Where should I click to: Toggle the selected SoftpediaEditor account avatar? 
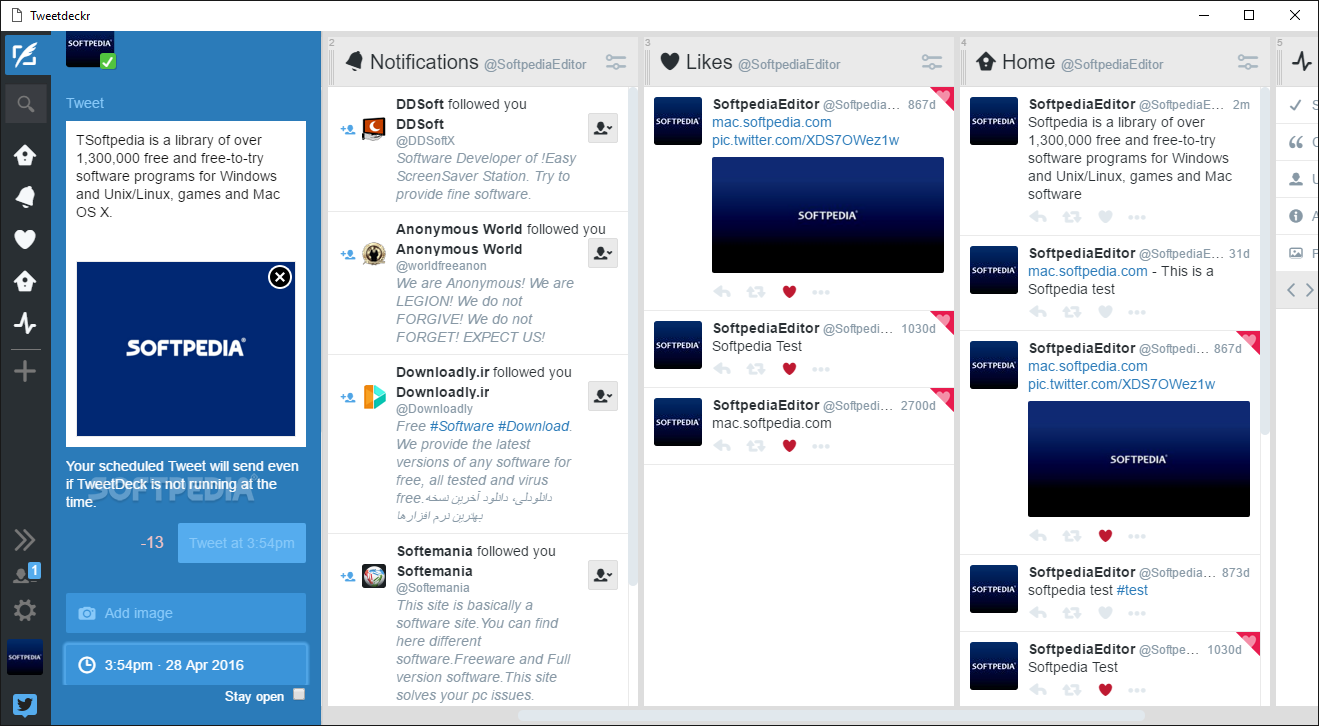(x=90, y=49)
